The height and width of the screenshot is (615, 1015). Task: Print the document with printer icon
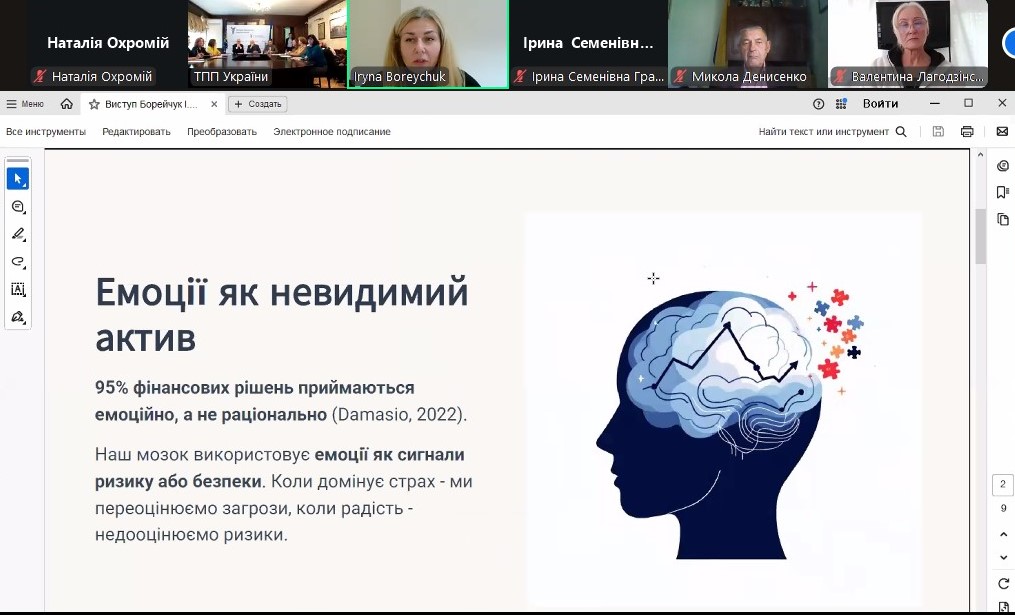tap(967, 132)
